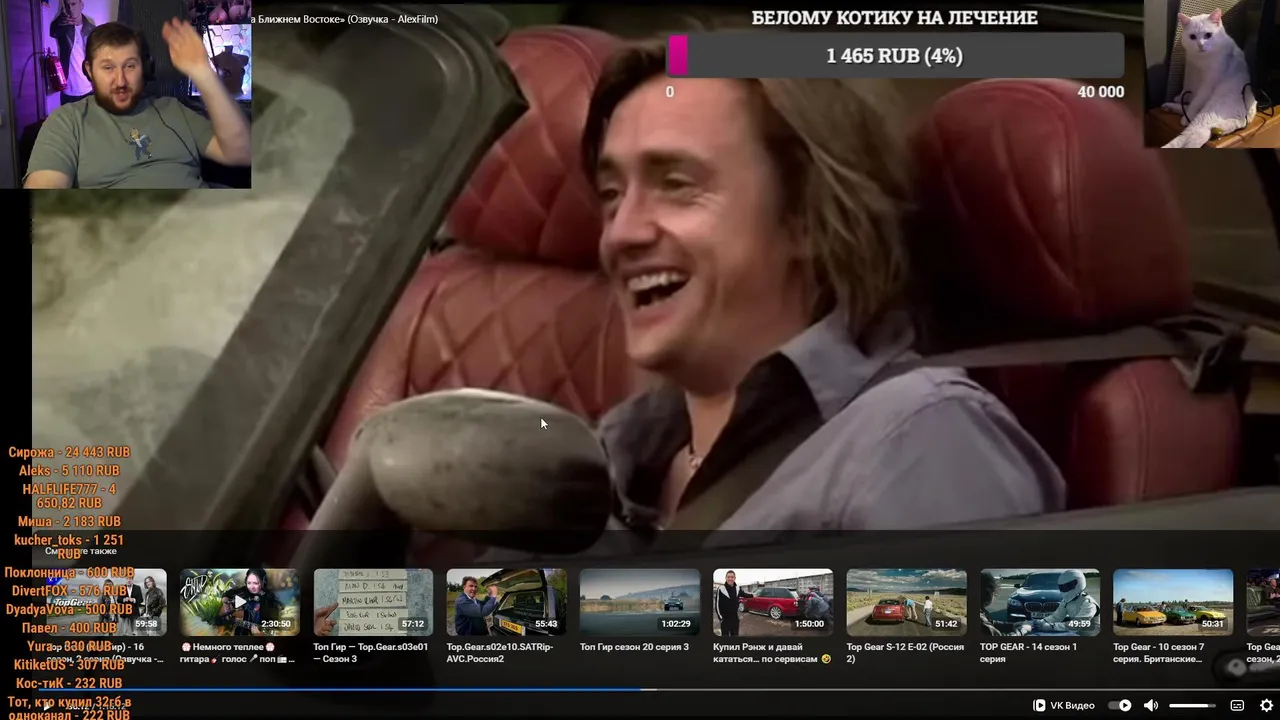Screen dimensions: 1280x720
Task: Mute the video with speaker icon
Action: click(x=1151, y=705)
